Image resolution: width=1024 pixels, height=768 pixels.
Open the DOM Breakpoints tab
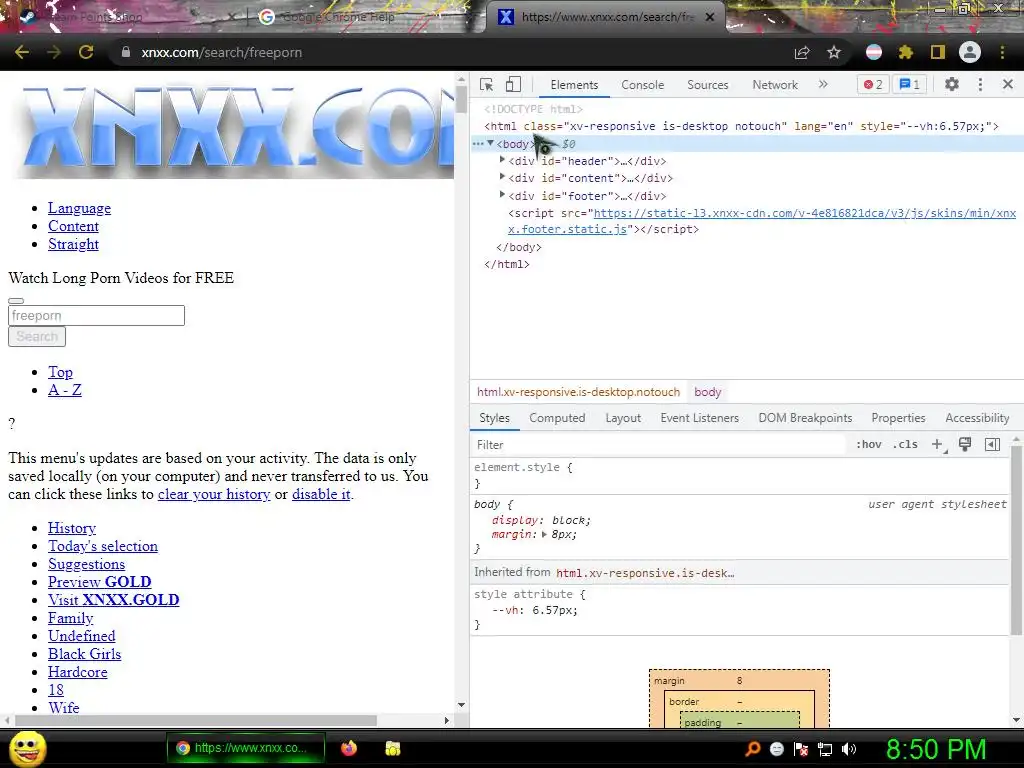point(805,418)
